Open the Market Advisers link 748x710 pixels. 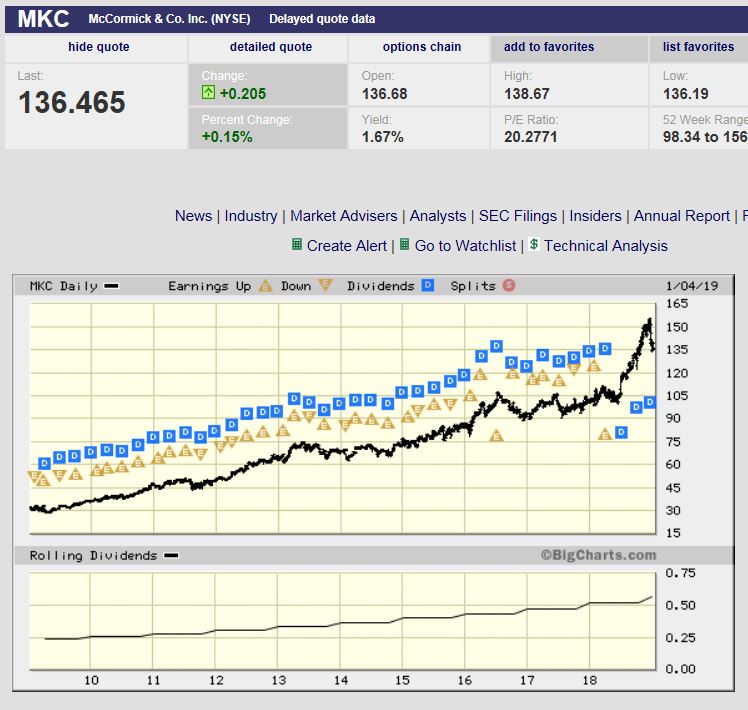point(343,216)
